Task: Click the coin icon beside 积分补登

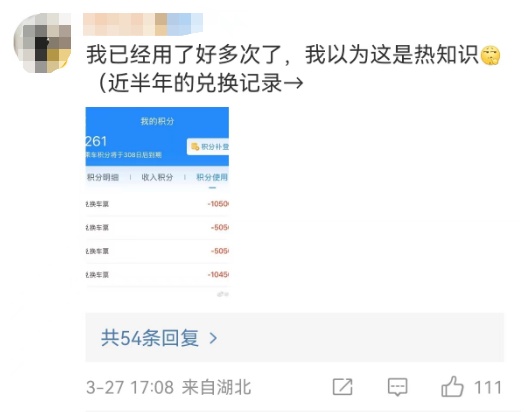Action: coord(195,147)
